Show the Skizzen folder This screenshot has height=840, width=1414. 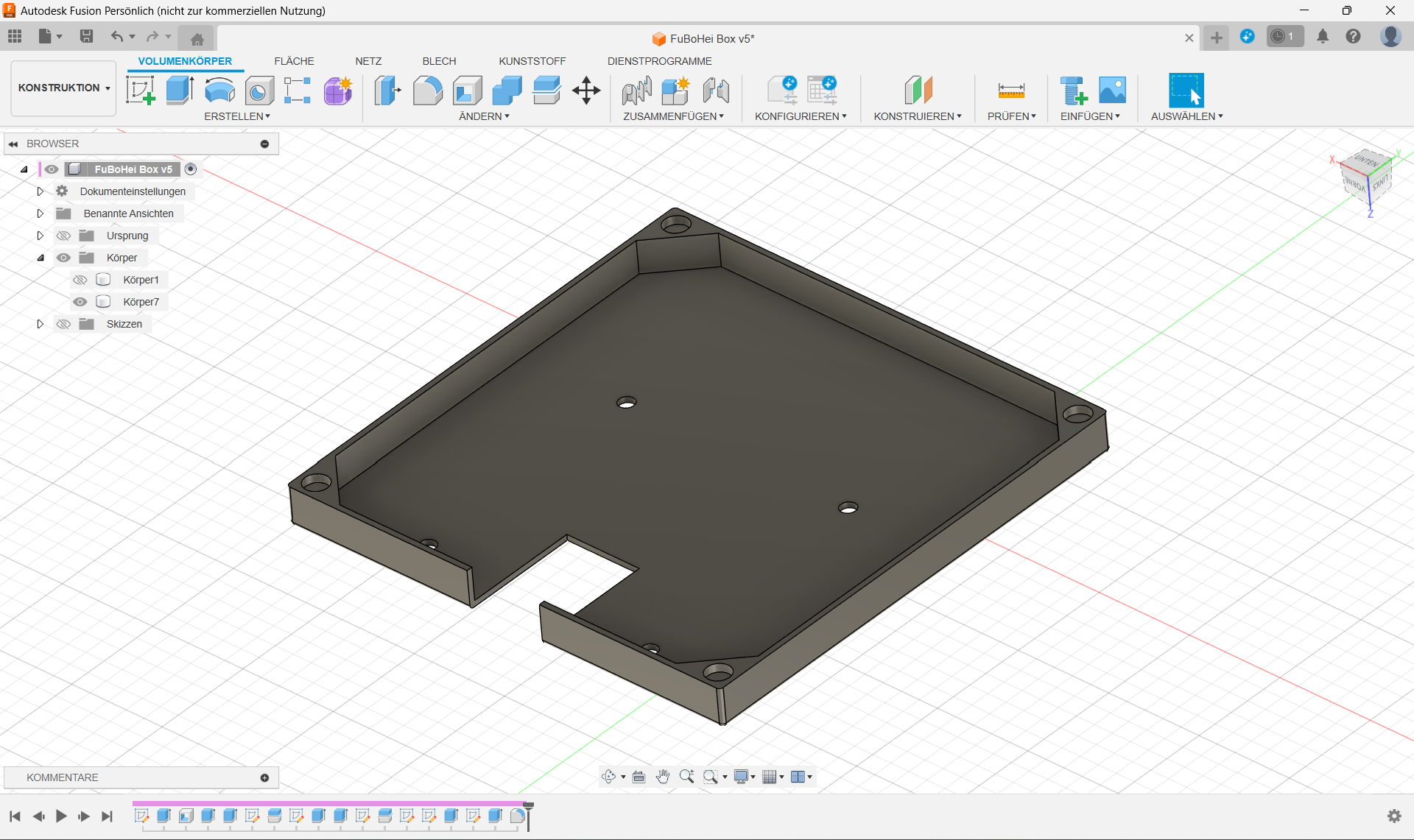tap(63, 324)
